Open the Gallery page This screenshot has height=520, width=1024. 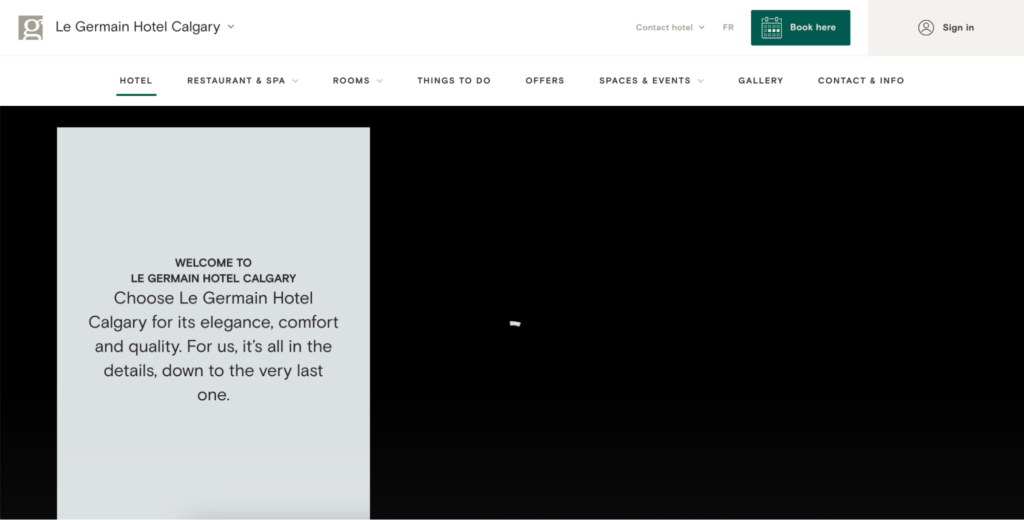(x=760, y=80)
